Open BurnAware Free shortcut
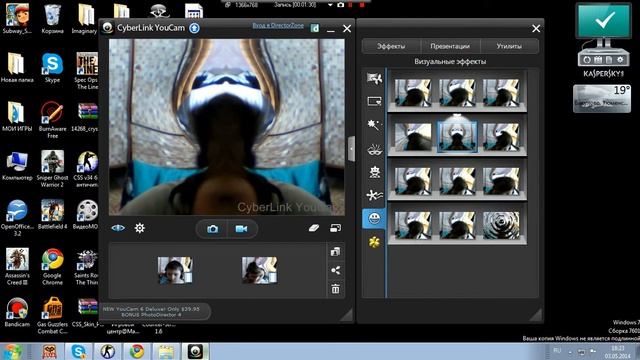 [52, 120]
